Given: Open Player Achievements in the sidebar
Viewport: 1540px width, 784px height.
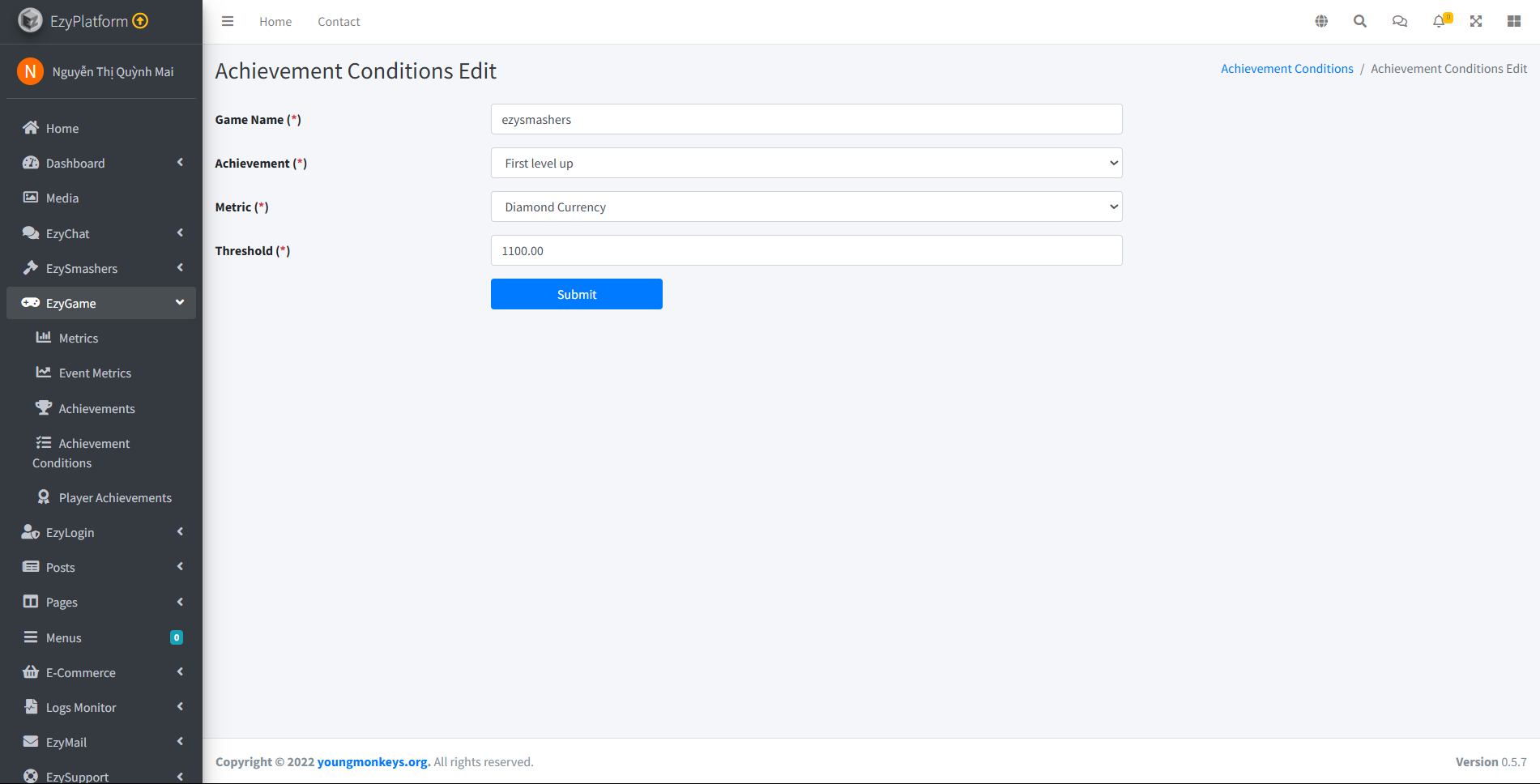Looking at the screenshot, I should click(x=114, y=497).
